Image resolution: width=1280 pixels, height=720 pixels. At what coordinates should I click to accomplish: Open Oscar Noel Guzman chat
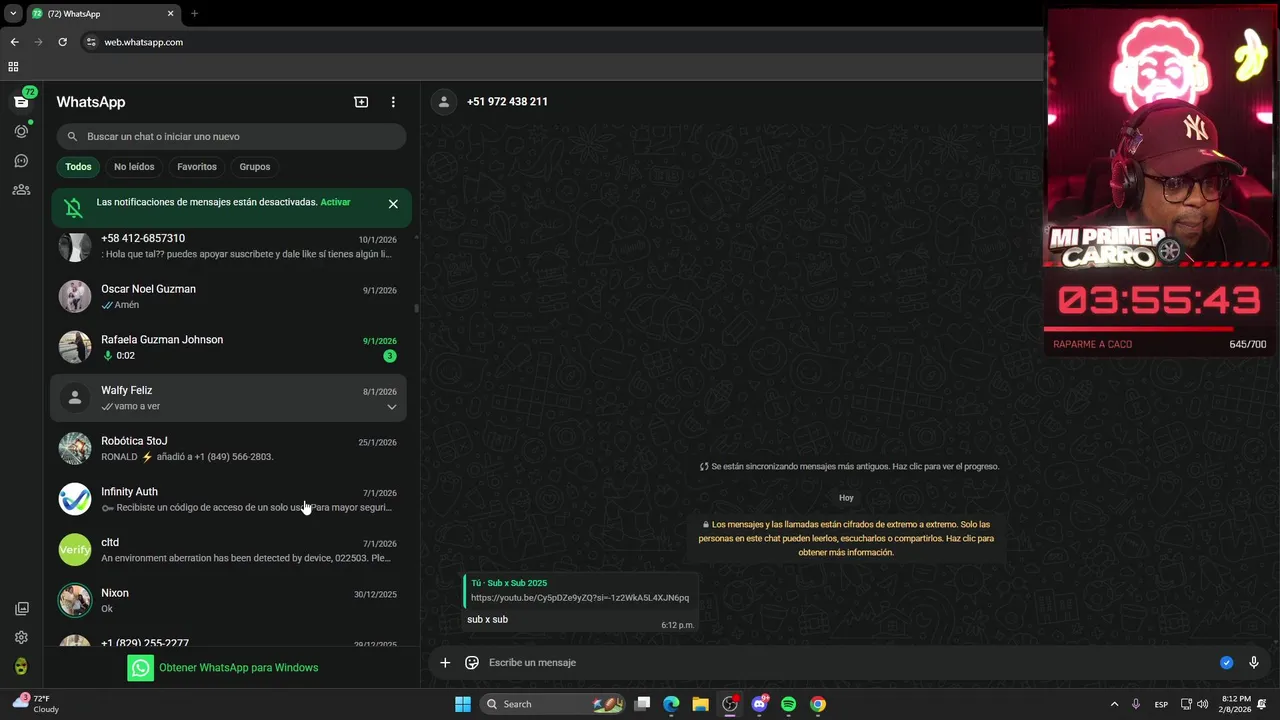[x=229, y=297]
